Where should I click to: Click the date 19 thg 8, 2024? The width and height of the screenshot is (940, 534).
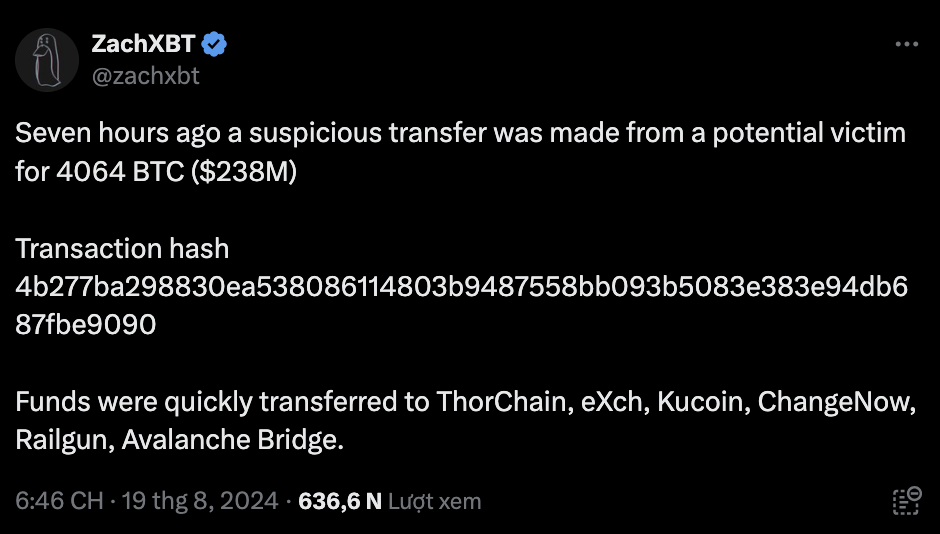200,501
